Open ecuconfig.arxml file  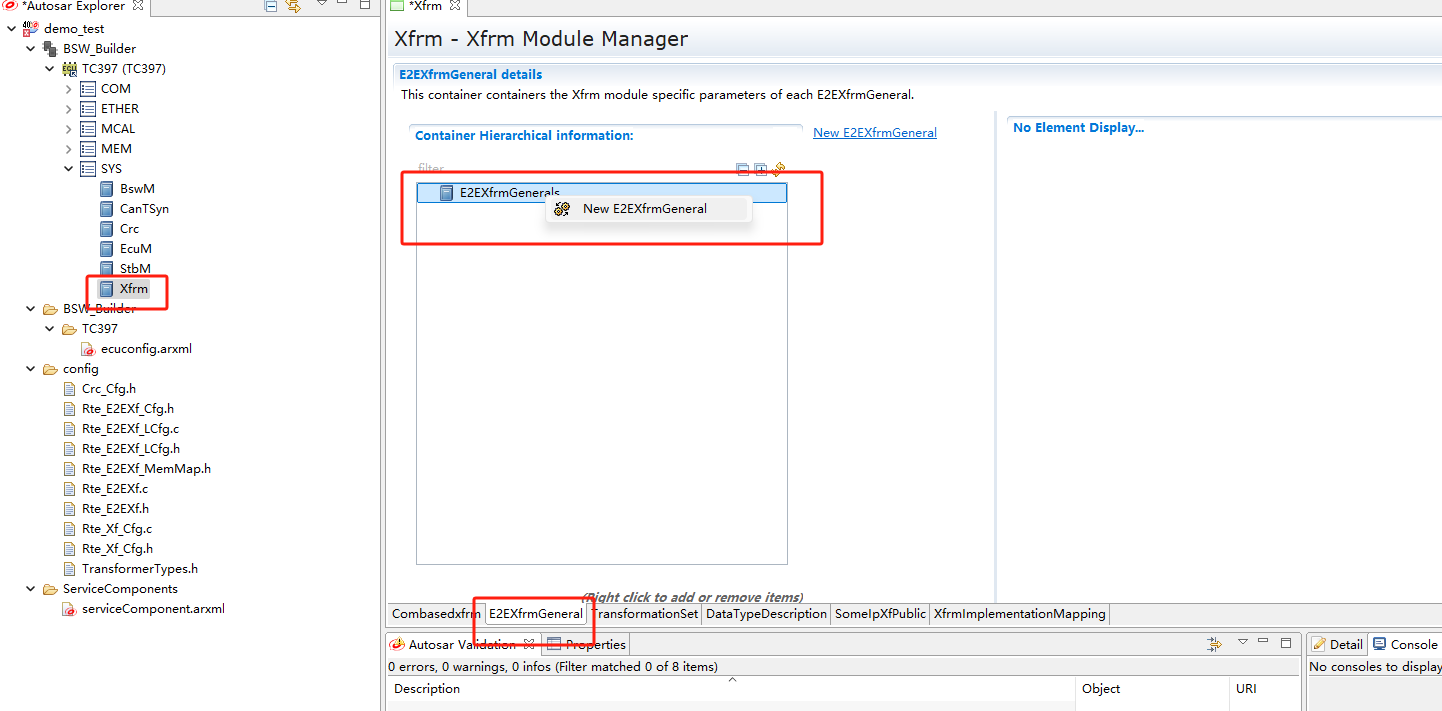point(146,349)
